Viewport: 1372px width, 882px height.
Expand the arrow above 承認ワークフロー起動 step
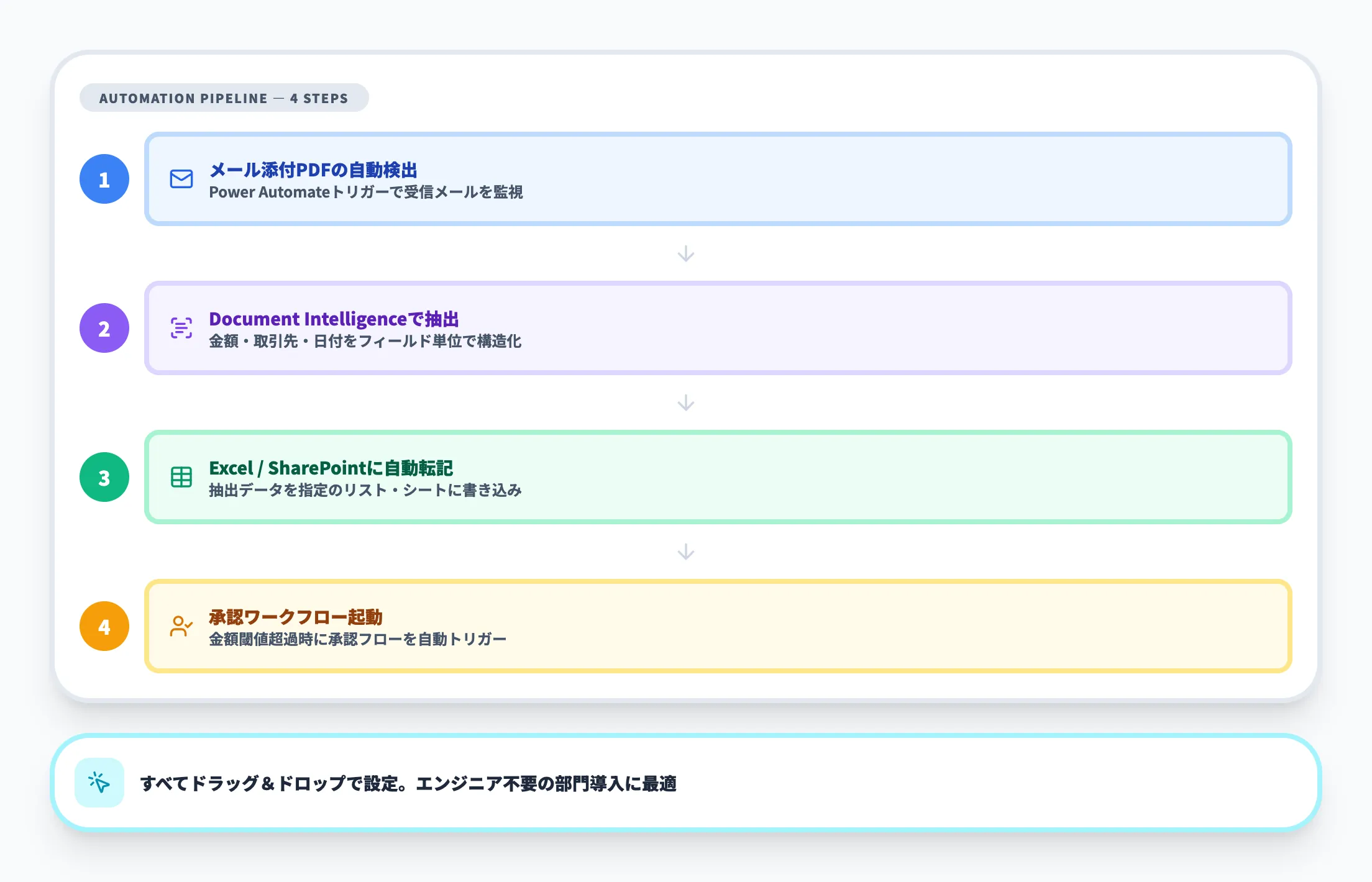[686, 551]
